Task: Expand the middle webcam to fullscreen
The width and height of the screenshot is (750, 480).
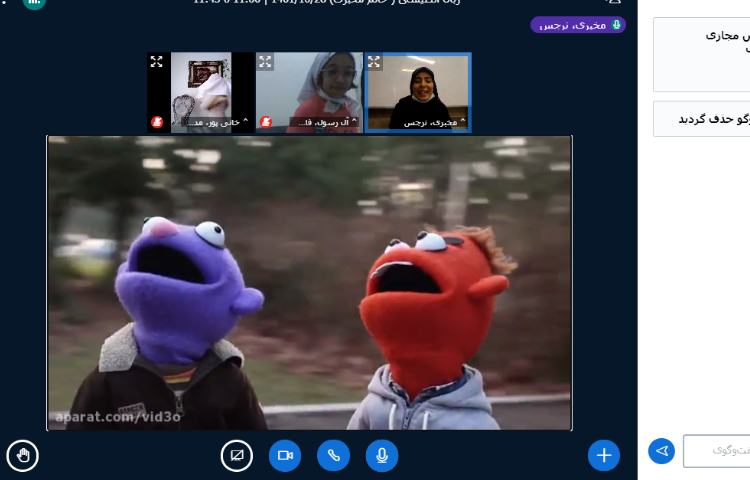Action: click(x=265, y=62)
